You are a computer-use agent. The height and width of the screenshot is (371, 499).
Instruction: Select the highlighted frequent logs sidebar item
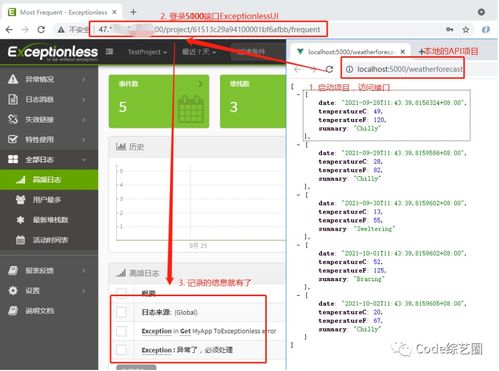pos(49,180)
